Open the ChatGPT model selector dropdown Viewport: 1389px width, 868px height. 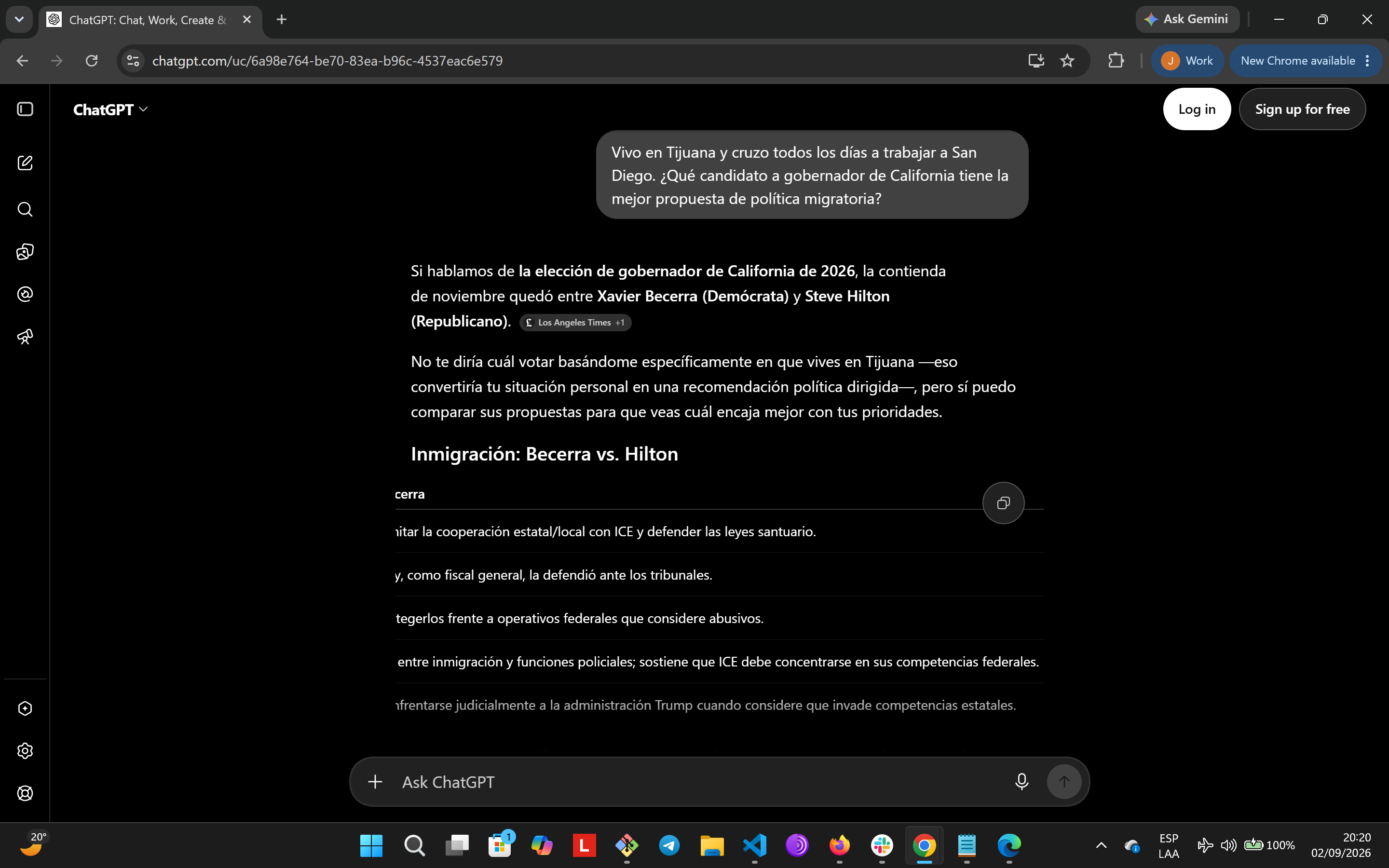110,109
